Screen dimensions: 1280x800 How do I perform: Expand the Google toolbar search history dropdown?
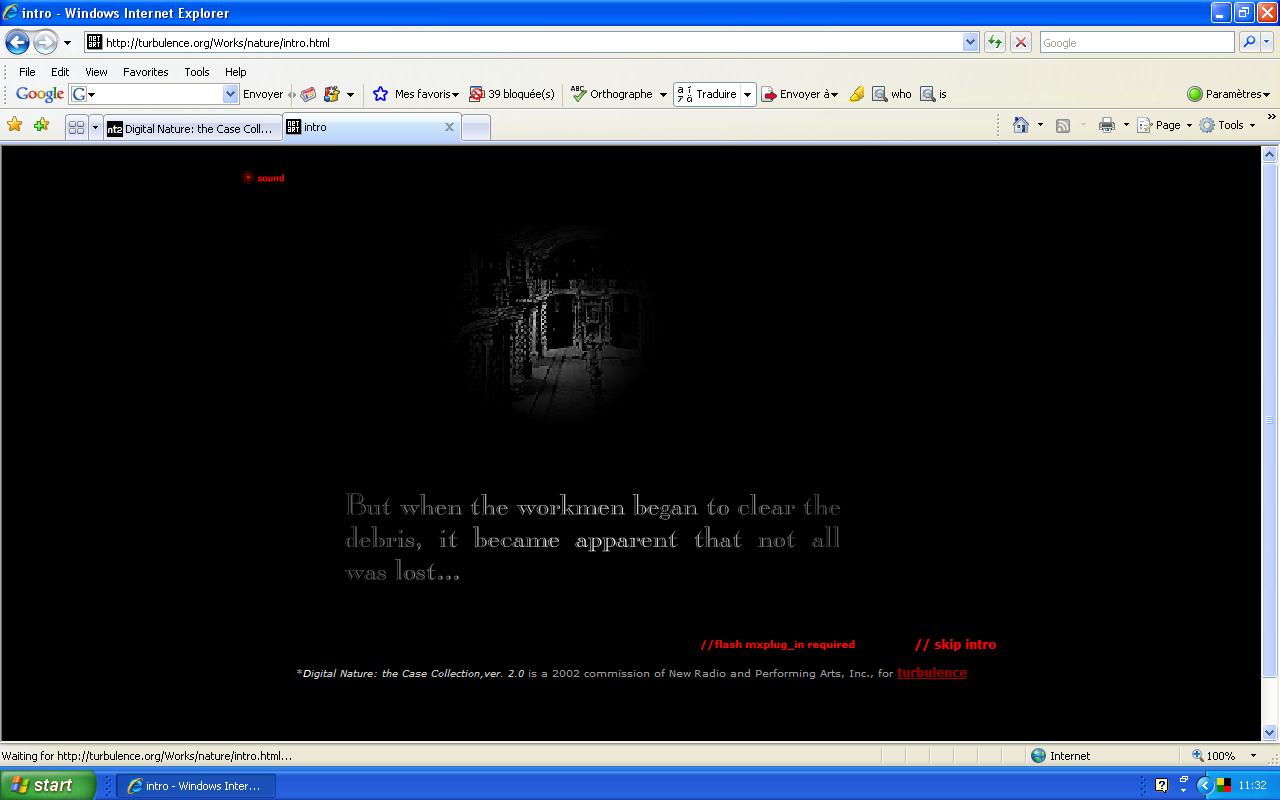(x=231, y=94)
